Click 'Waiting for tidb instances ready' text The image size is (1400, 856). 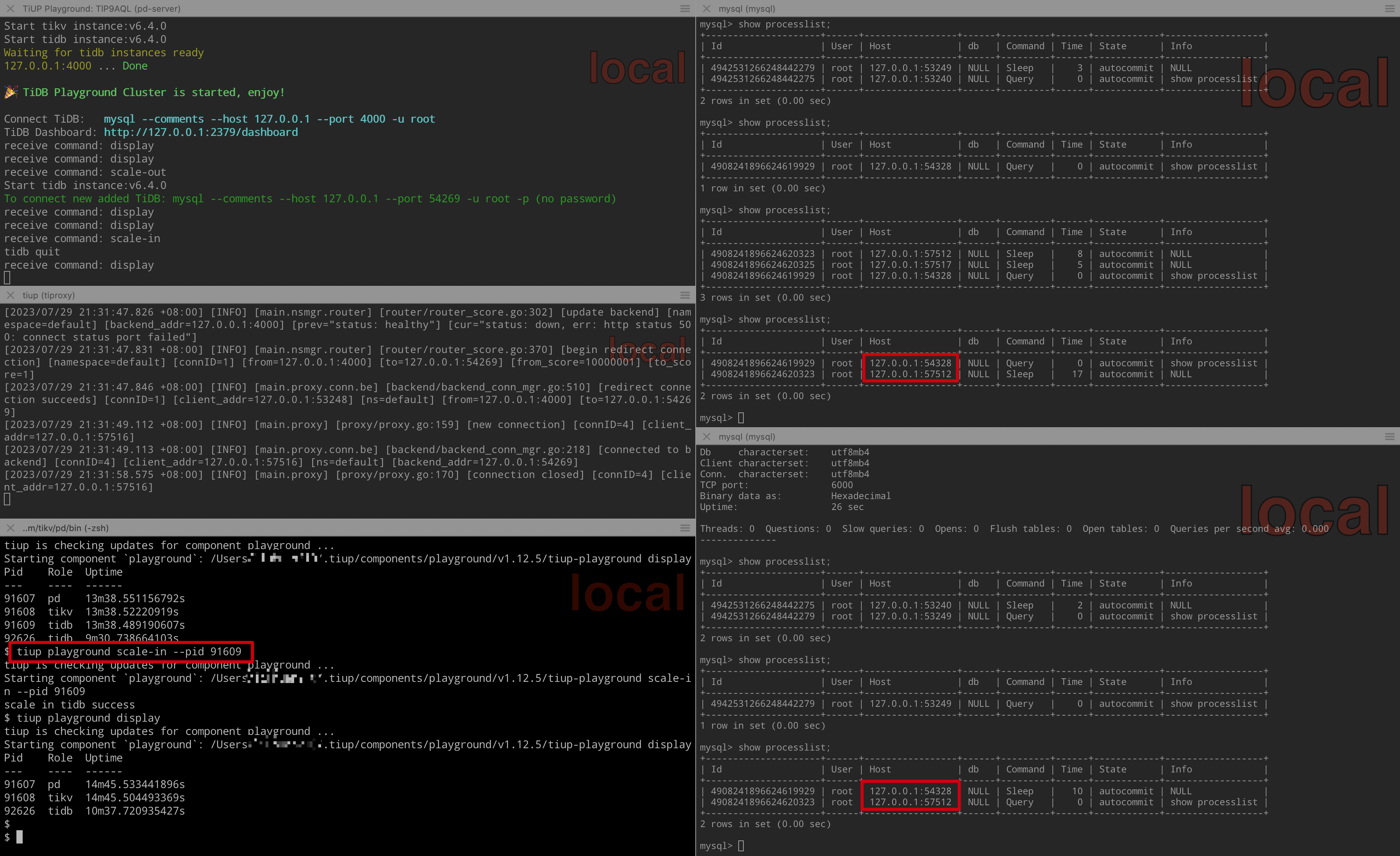[x=104, y=52]
